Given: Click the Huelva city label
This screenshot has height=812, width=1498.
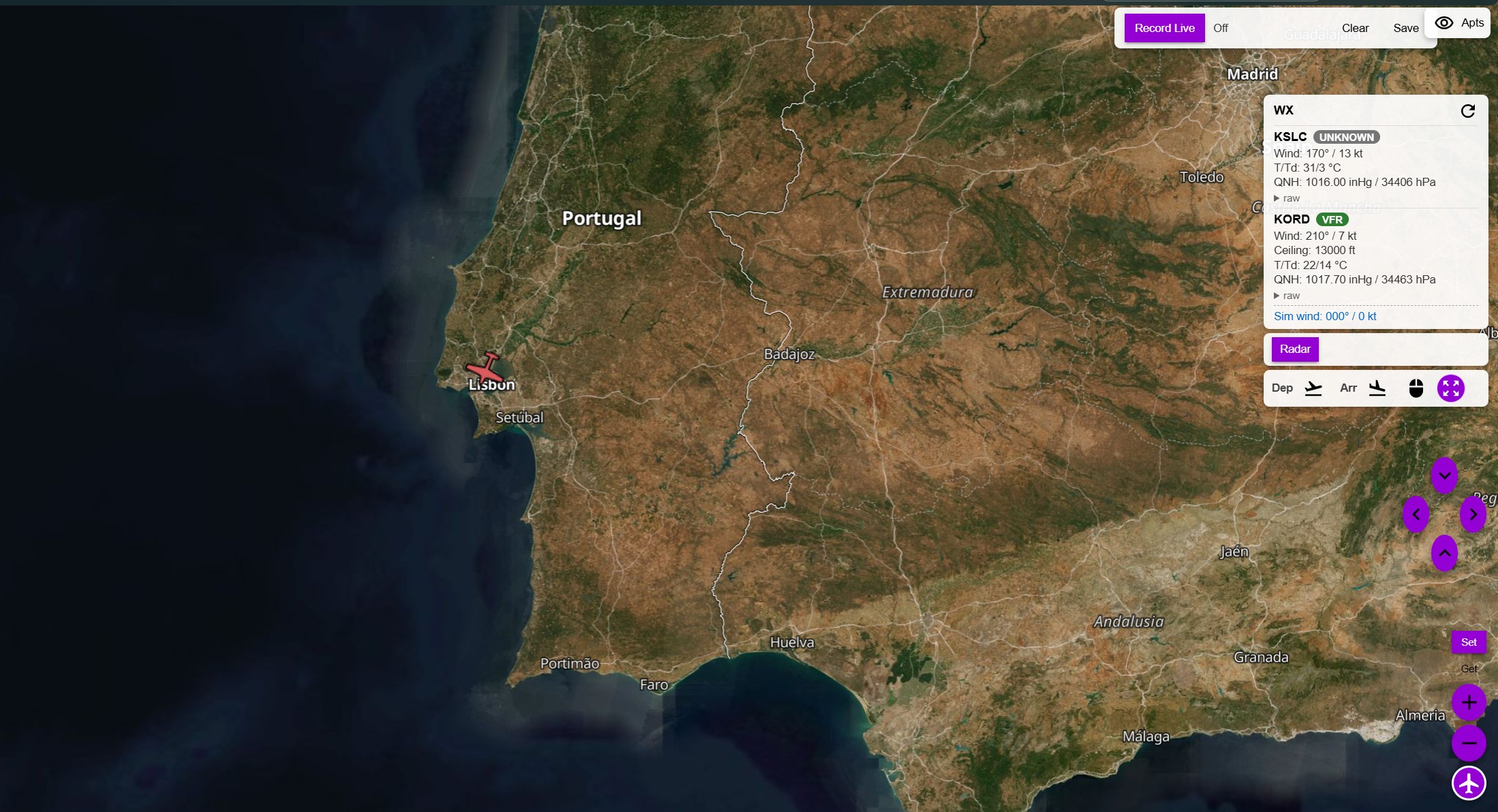Looking at the screenshot, I should point(792,642).
